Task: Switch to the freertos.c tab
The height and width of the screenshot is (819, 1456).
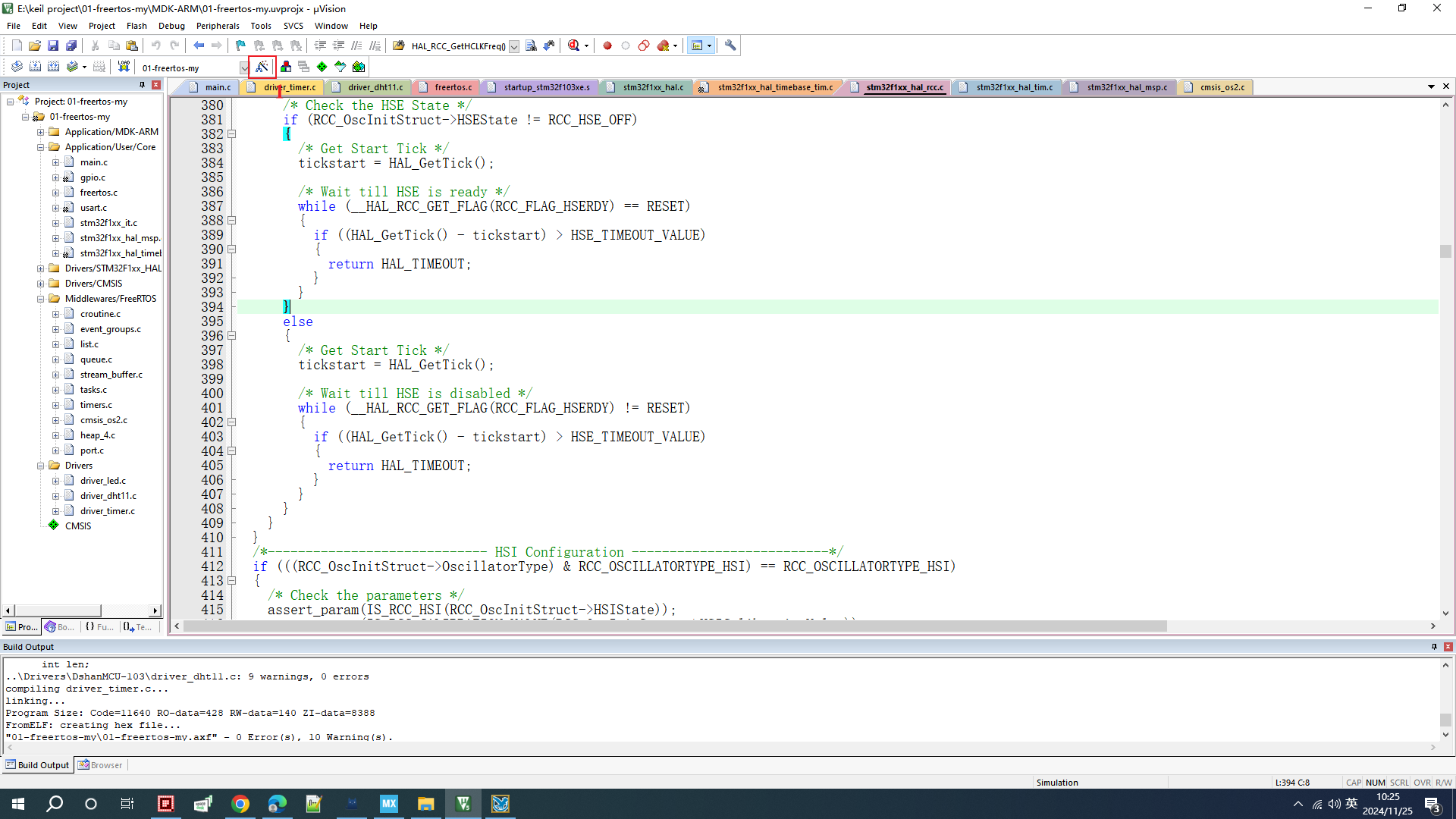Action: coord(453,87)
